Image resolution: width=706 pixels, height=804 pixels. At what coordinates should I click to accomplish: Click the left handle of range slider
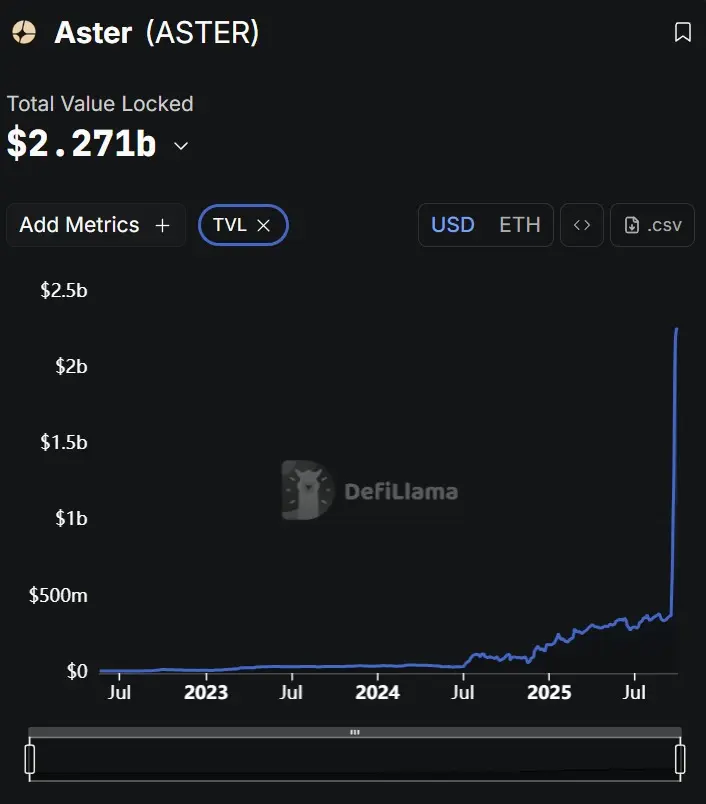(x=30, y=760)
